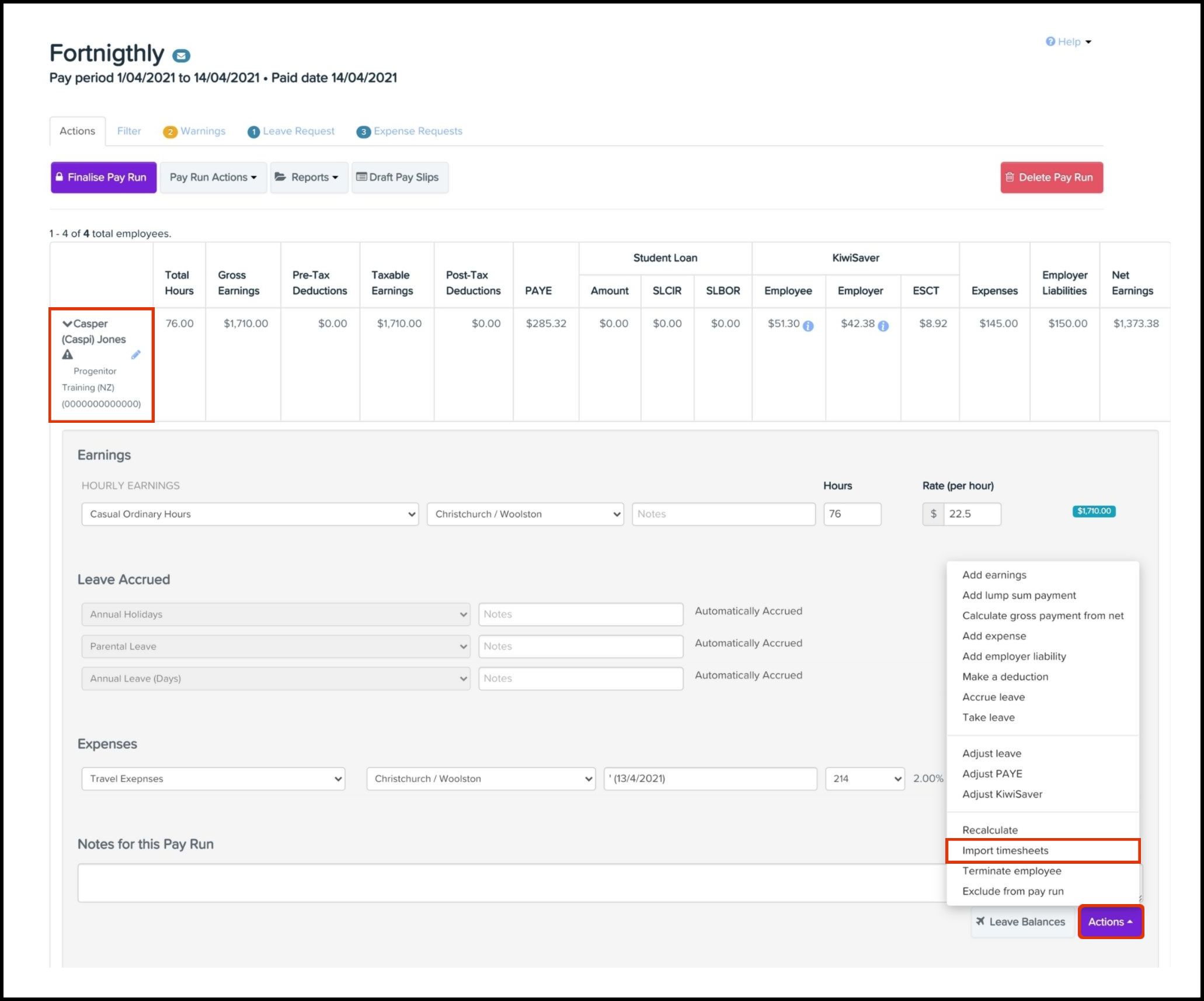Open the Leave Request tab
Screen dimensions: 1204x1001
(291, 131)
